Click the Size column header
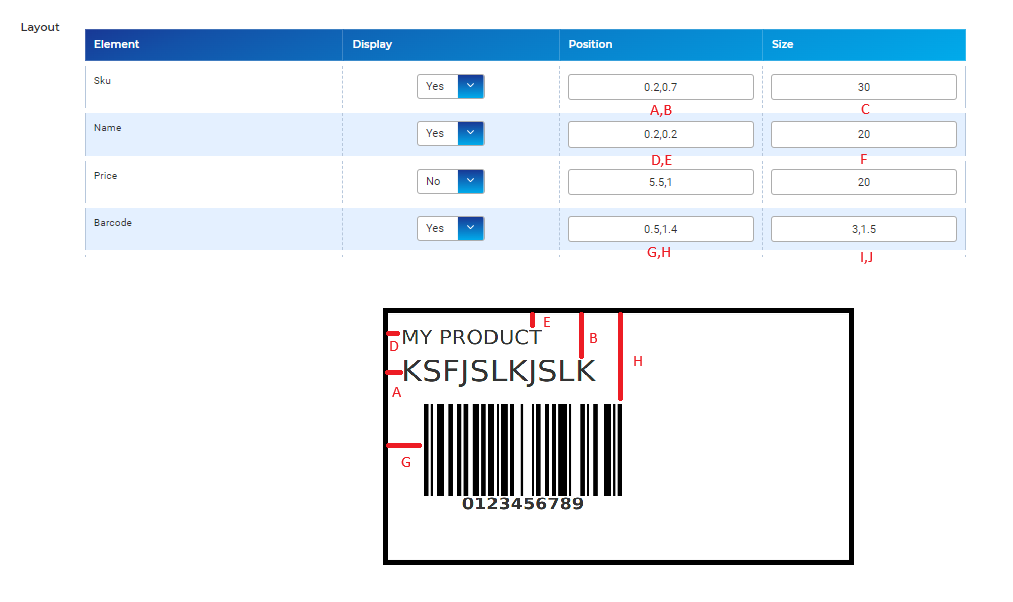The width and height of the screenshot is (1013, 602). pyautogui.click(x=782, y=44)
